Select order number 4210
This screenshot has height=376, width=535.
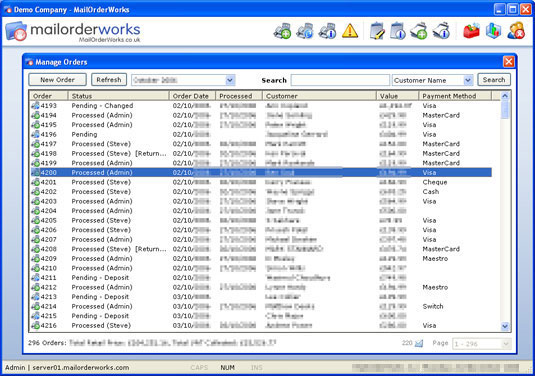pos(48,268)
